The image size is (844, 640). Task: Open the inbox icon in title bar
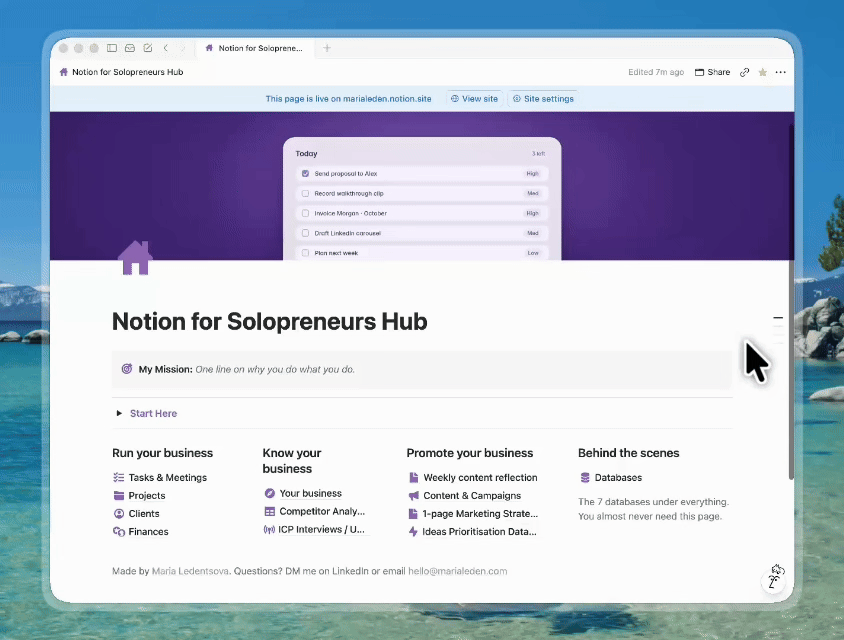tap(130, 48)
